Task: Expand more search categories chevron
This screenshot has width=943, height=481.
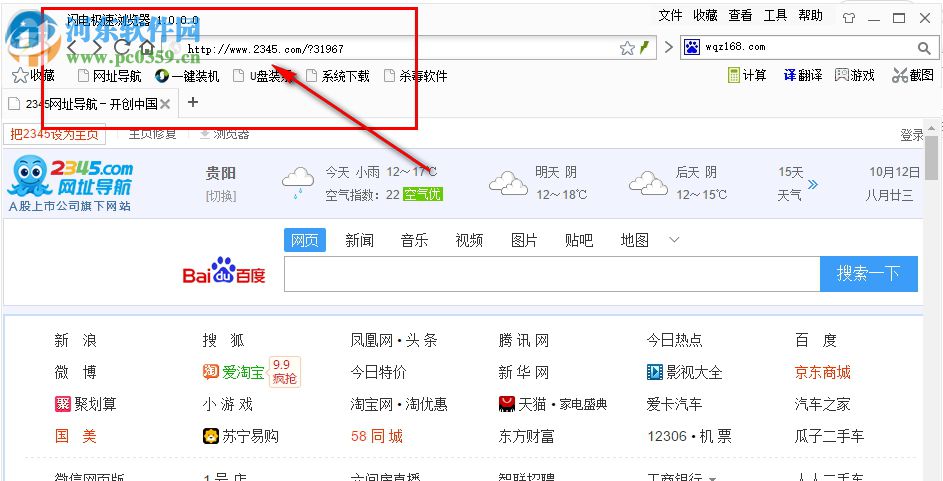Action: click(674, 240)
